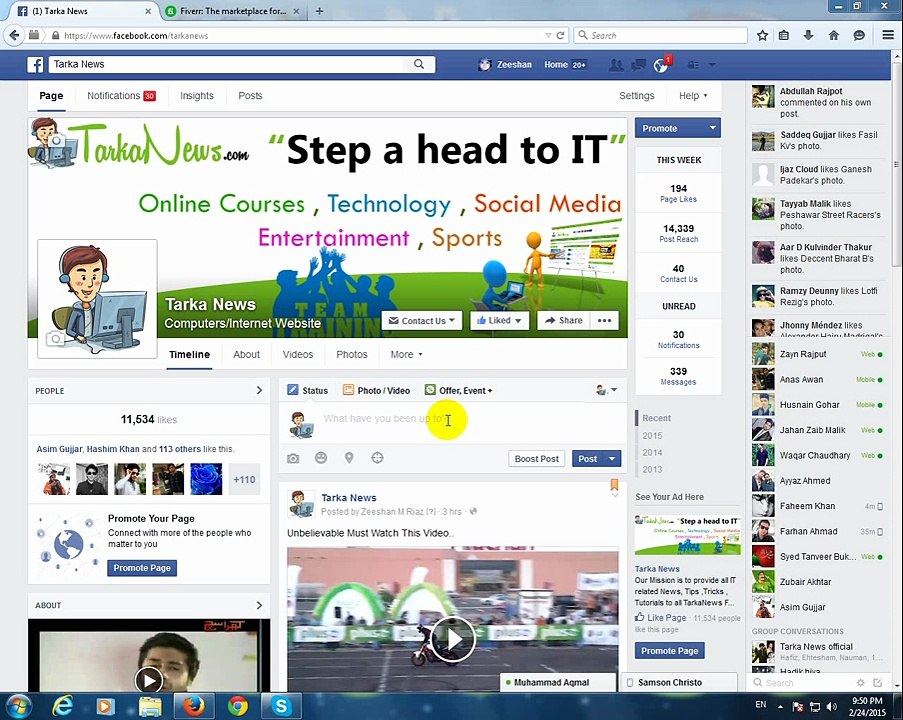Open Skype from the taskbar

click(x=281, y=706)
